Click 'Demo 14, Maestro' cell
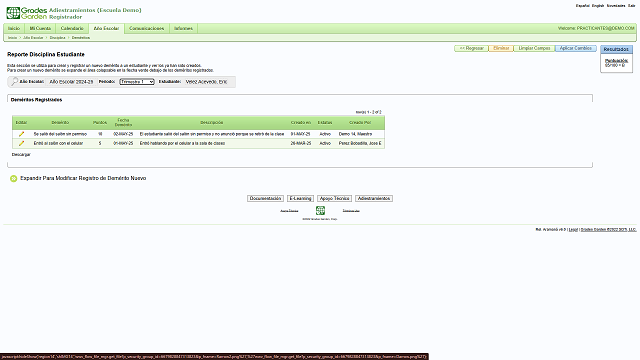 pyautogui.click(x=355, y=134)
